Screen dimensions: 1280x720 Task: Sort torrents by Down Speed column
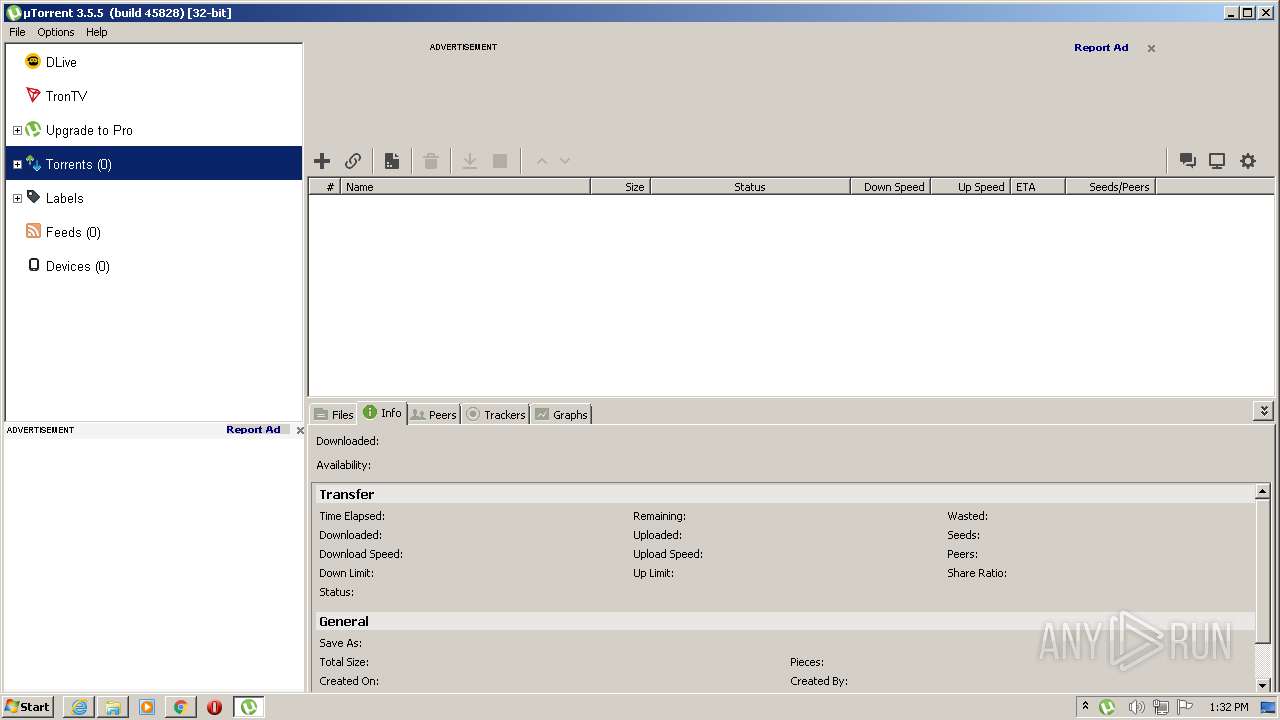[x=890, y=187]
